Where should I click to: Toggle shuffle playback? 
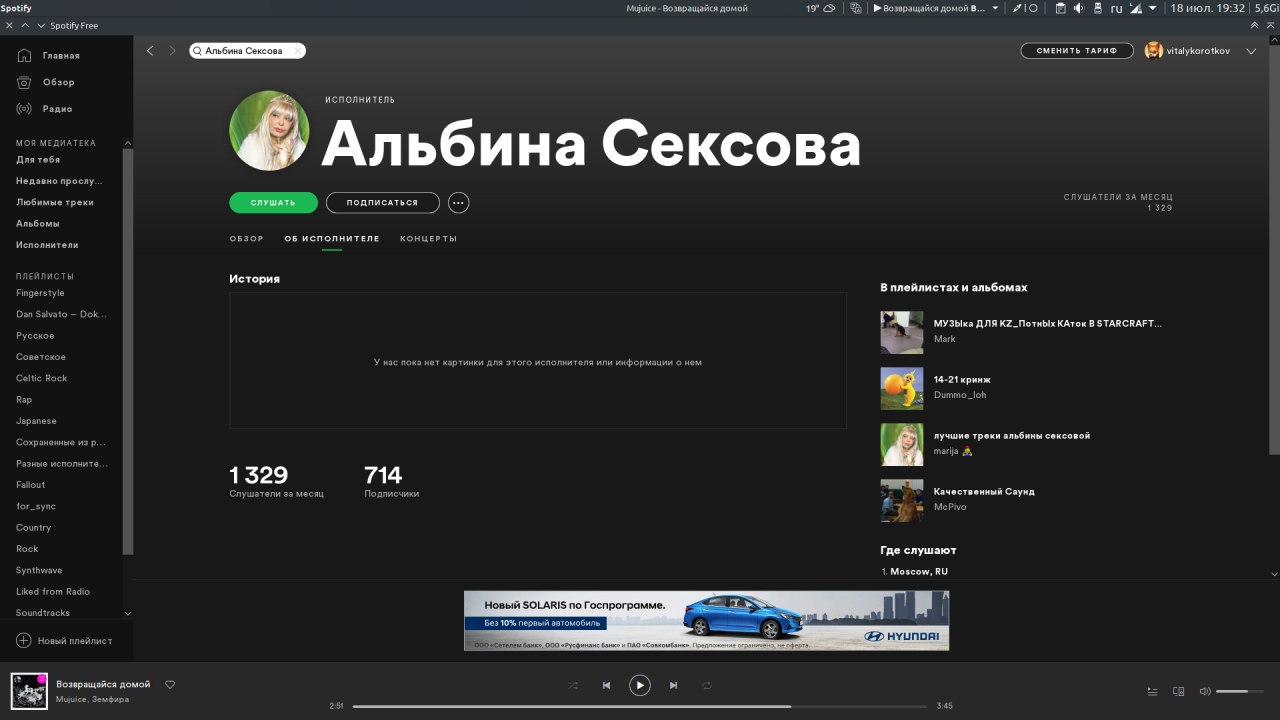pos(572,685)
